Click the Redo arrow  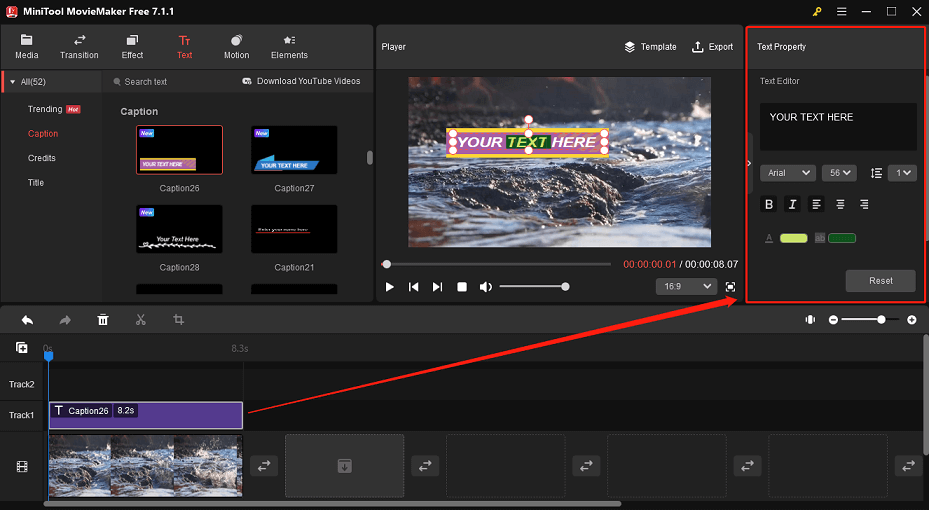(65, 320)
